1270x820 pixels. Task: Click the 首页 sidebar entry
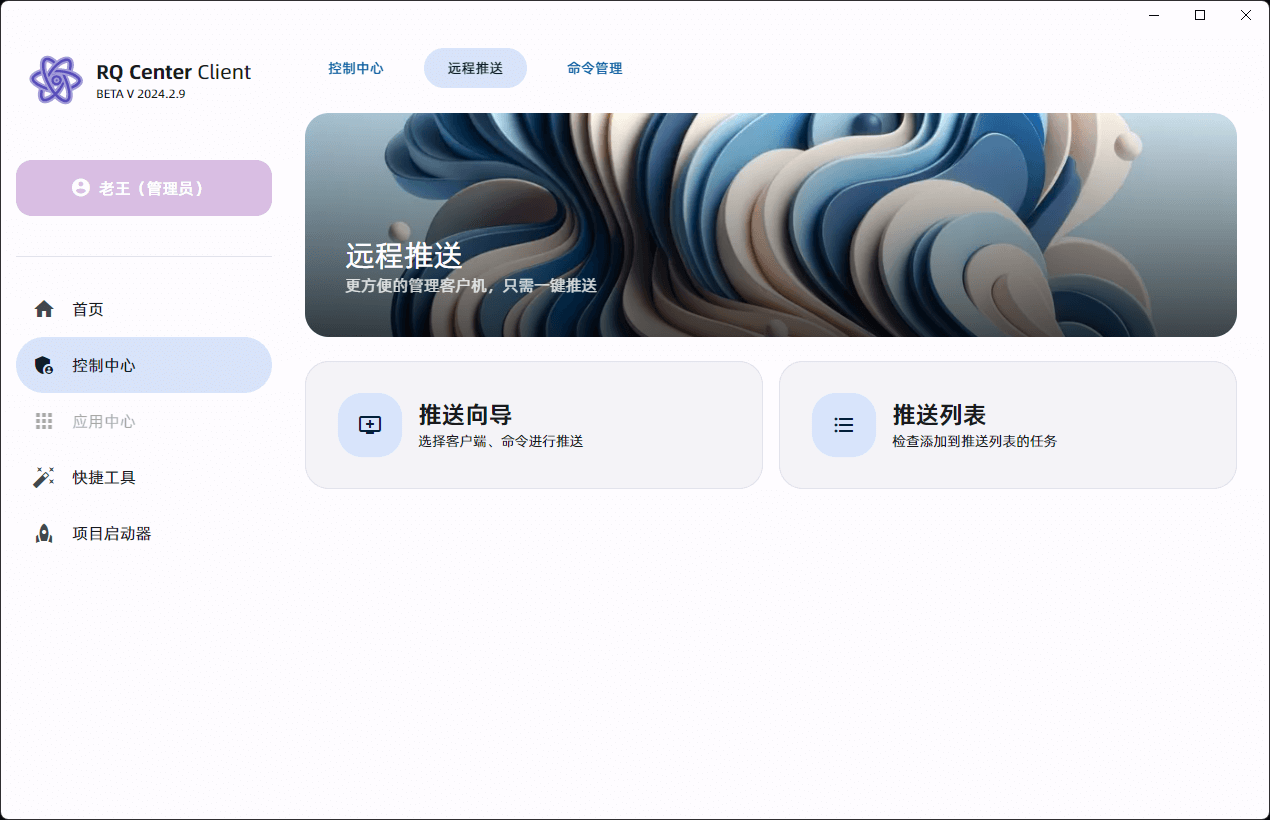pyautogui.click(x=87, y=309)
